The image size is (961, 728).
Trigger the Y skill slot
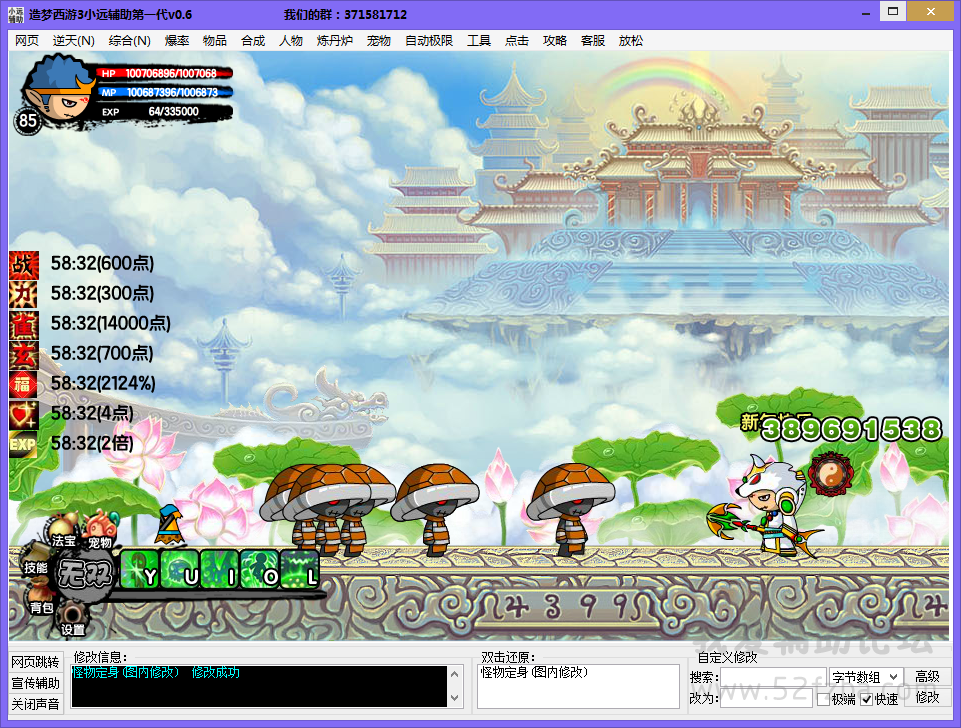coord(140,570)
